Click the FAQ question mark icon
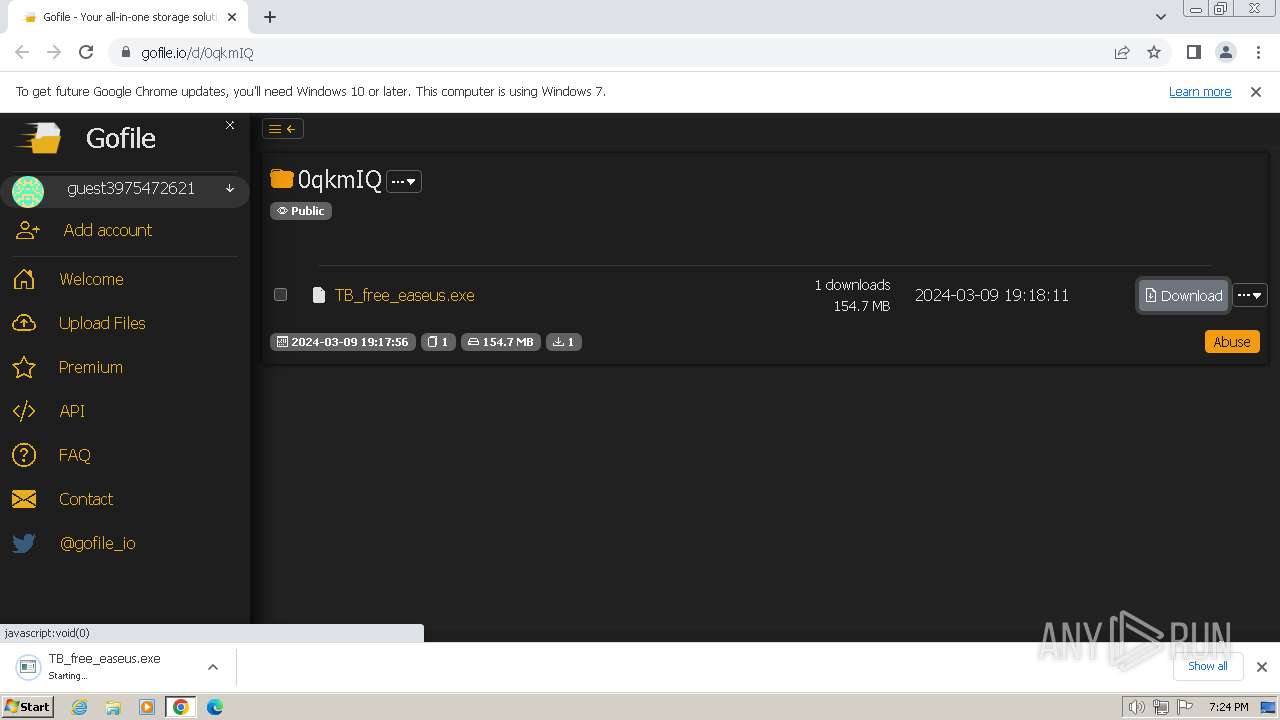 [x=24, y=455]
